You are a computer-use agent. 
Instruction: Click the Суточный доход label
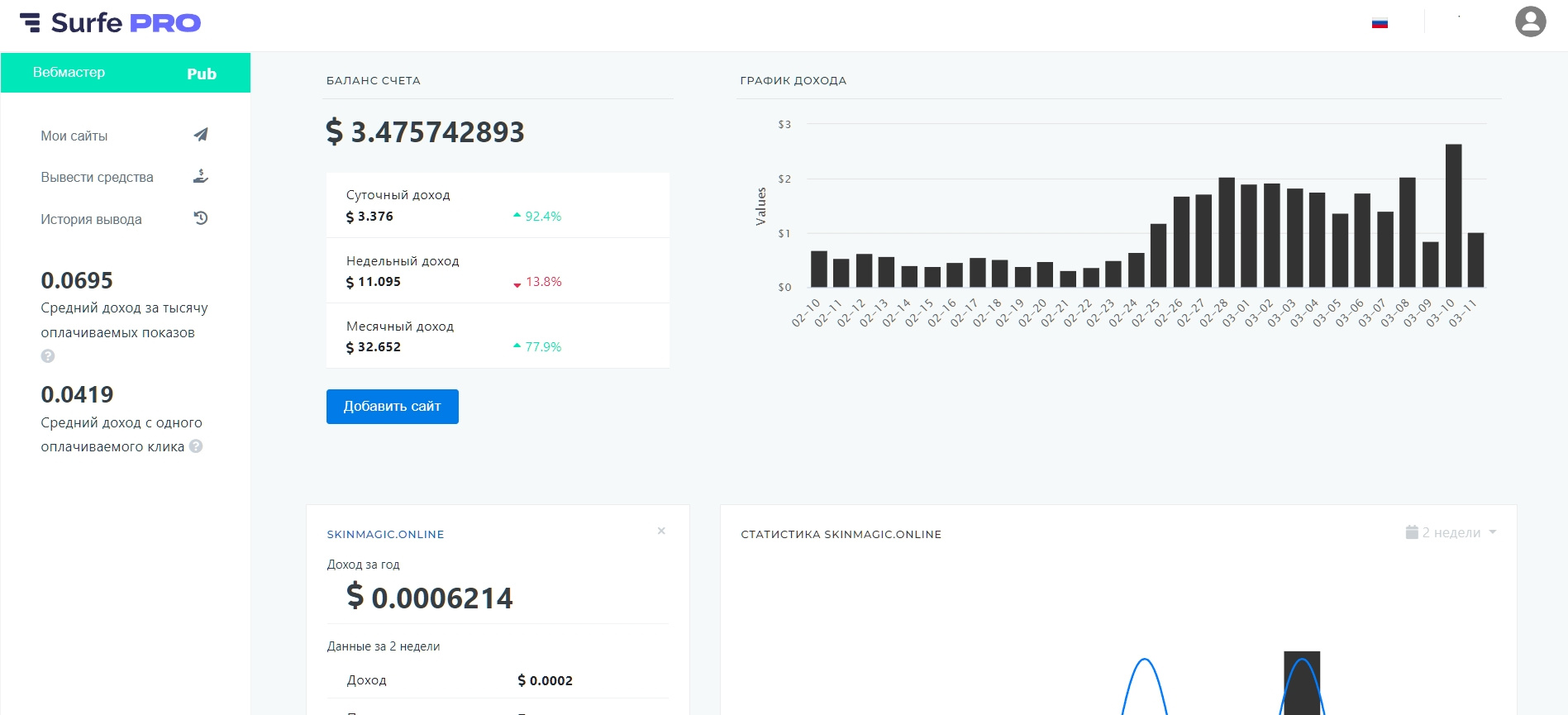pyautogui.click(x=398, y=195)
